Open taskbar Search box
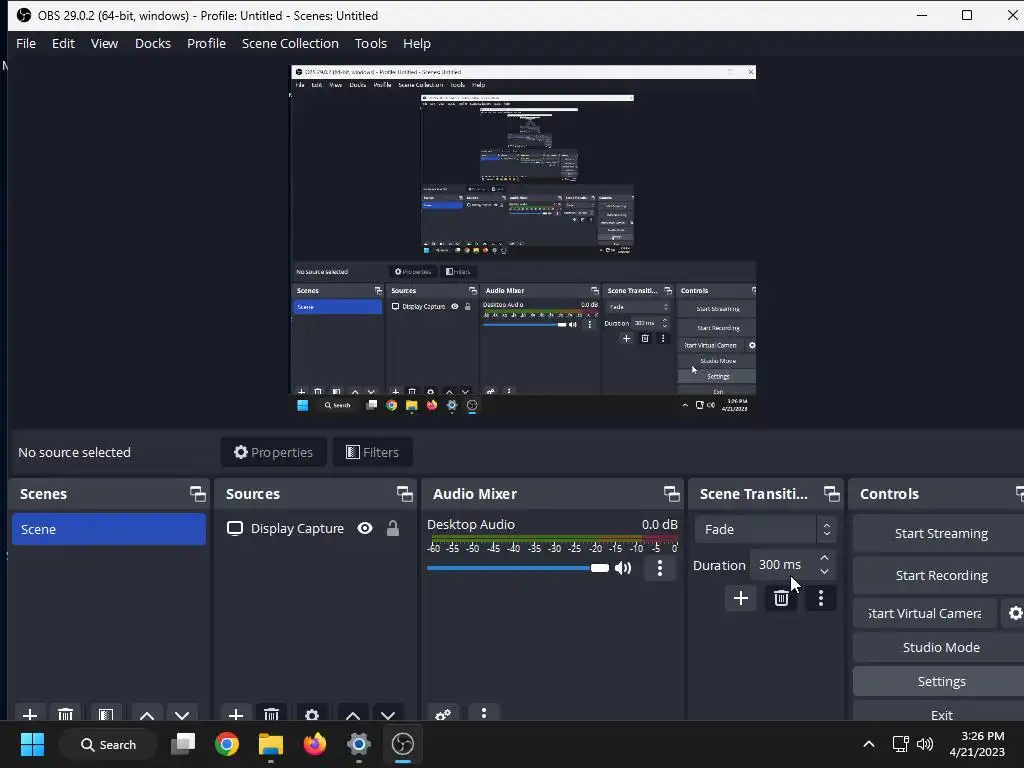The width and height of the screenshot is (1024, 768). (x=108, y=744)
